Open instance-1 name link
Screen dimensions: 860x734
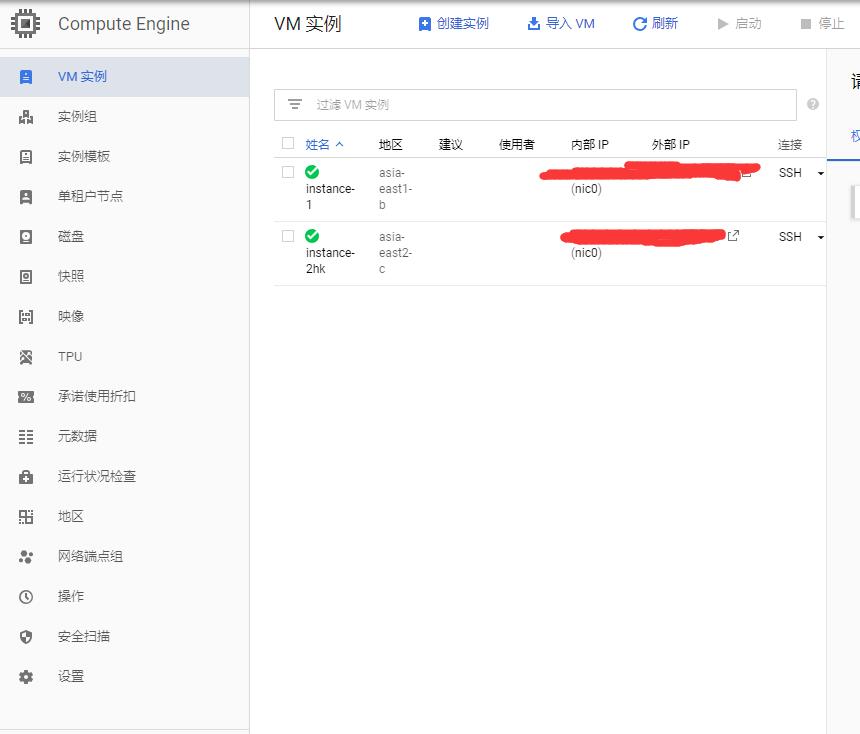pyautogui.click(x=330, y=196)
